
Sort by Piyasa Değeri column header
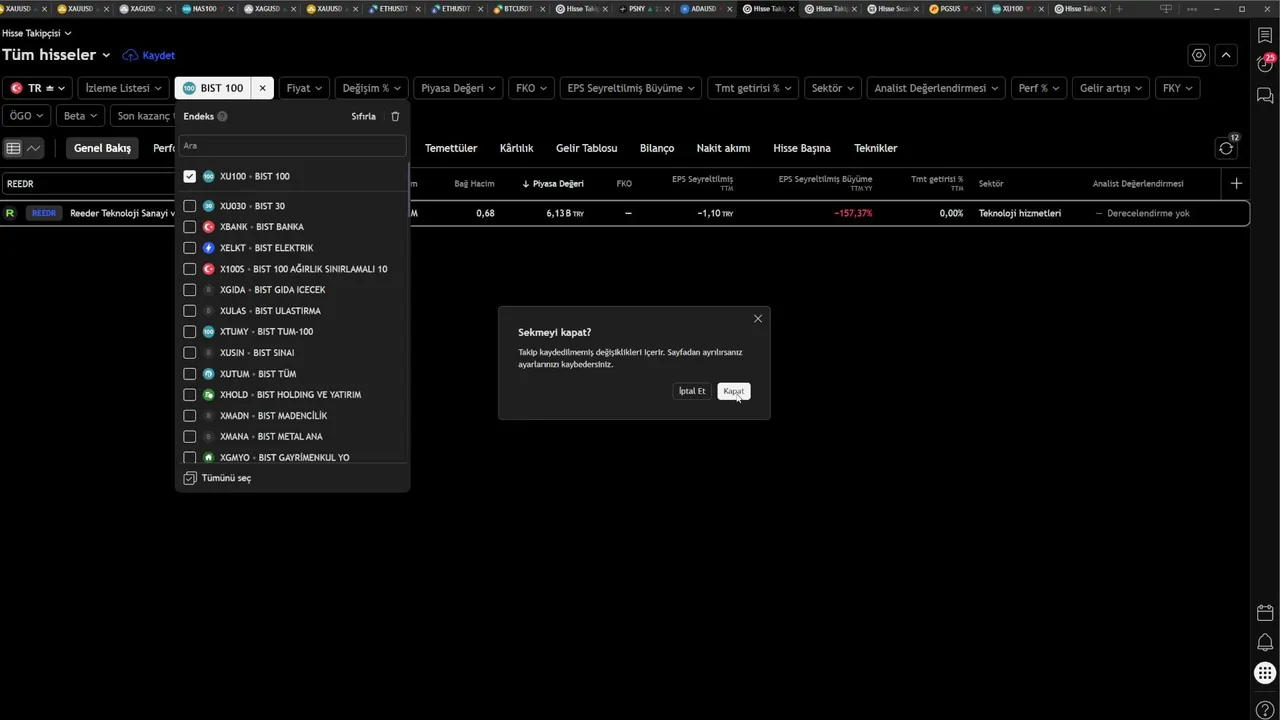click(553, 184)
